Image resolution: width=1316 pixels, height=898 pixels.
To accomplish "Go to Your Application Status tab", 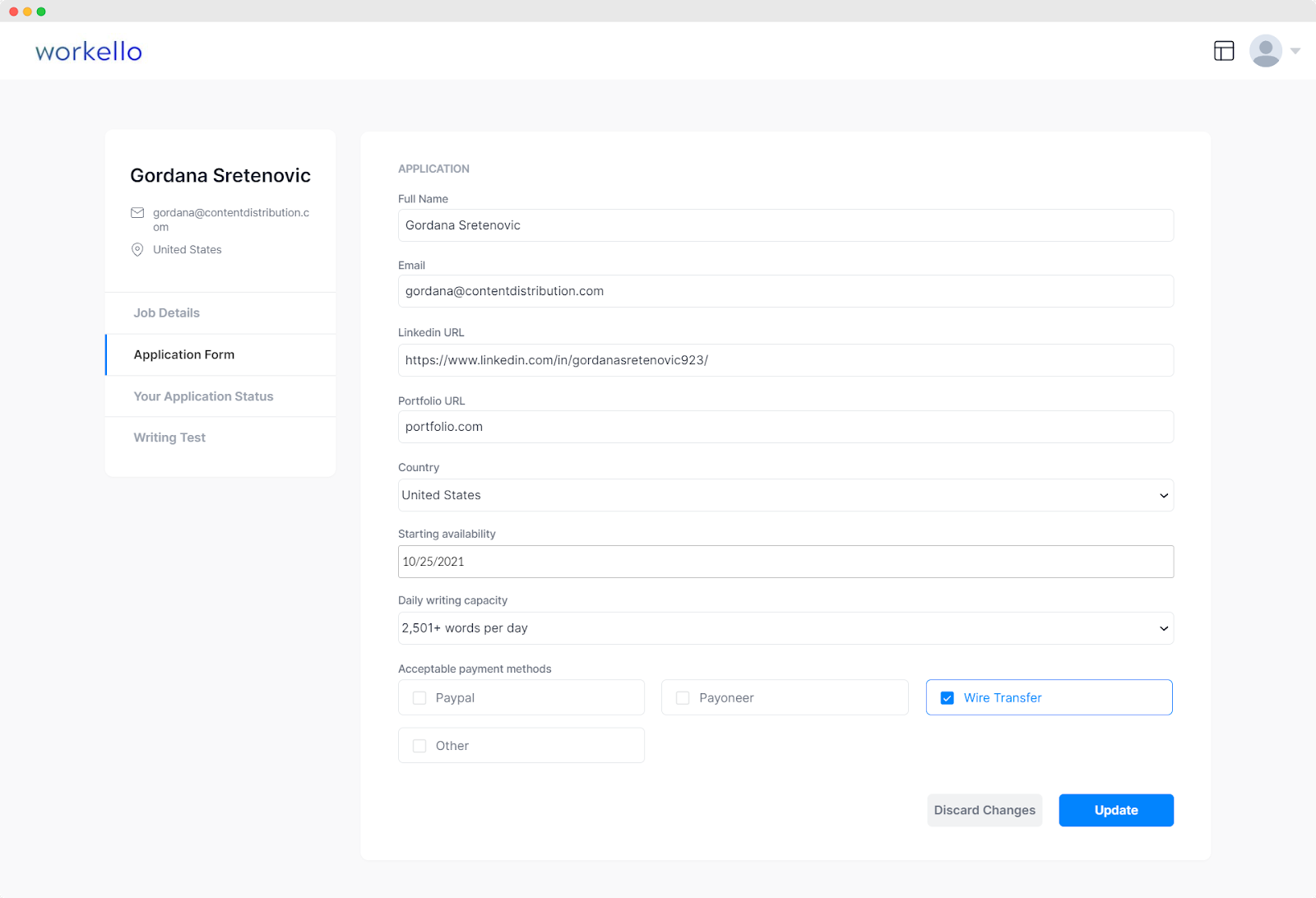I will point(220,396).
